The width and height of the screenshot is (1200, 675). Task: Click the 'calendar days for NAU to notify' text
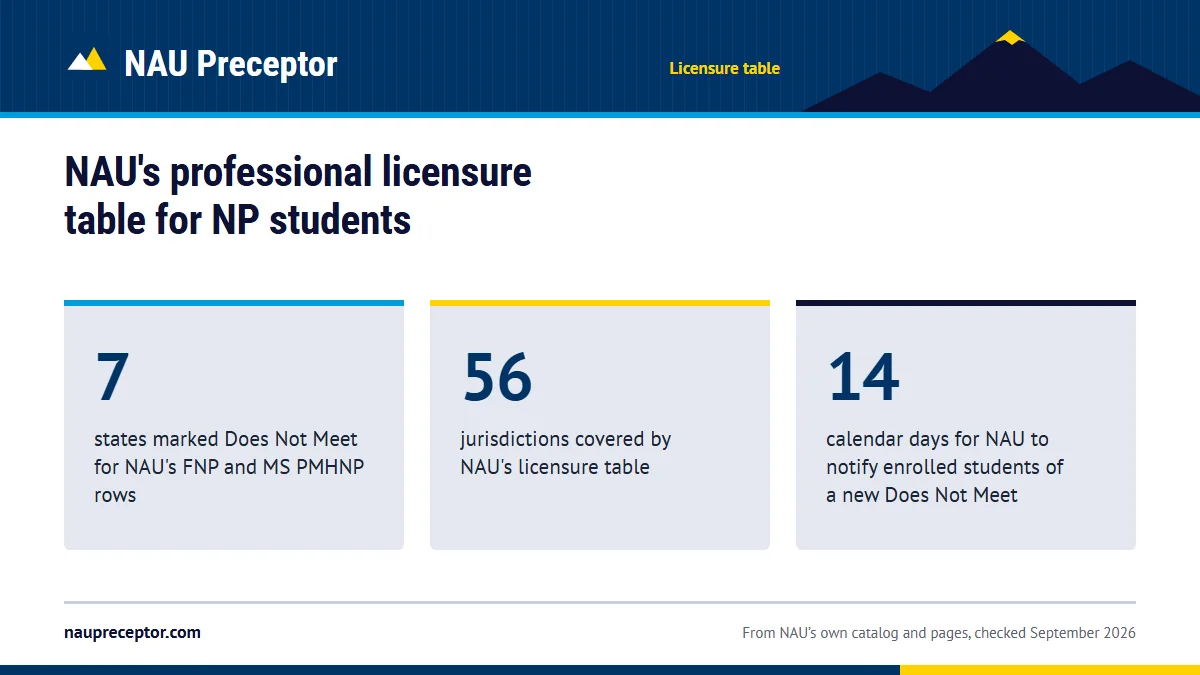944,467
